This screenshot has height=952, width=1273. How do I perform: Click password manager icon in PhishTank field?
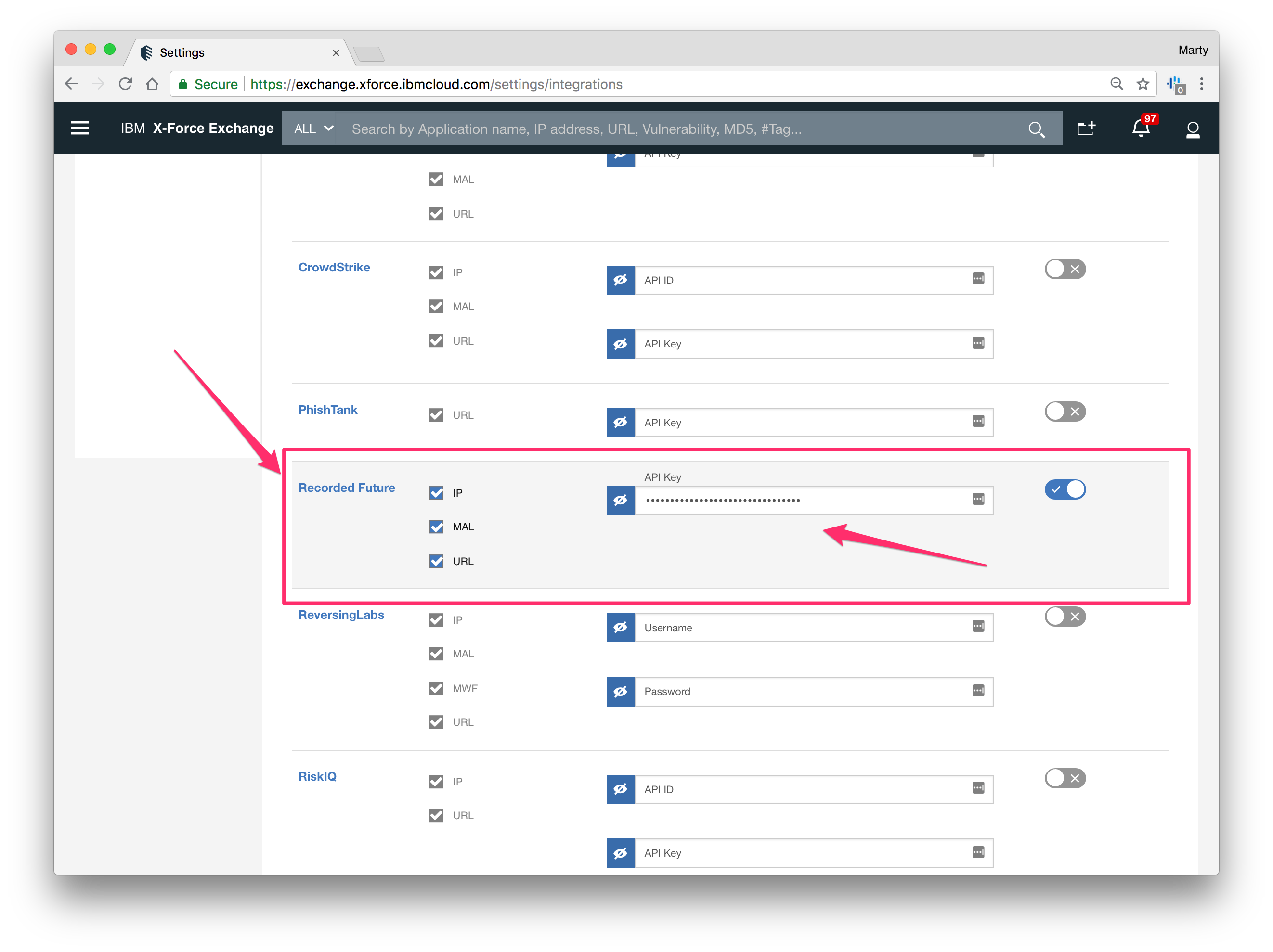click(978, 422)
